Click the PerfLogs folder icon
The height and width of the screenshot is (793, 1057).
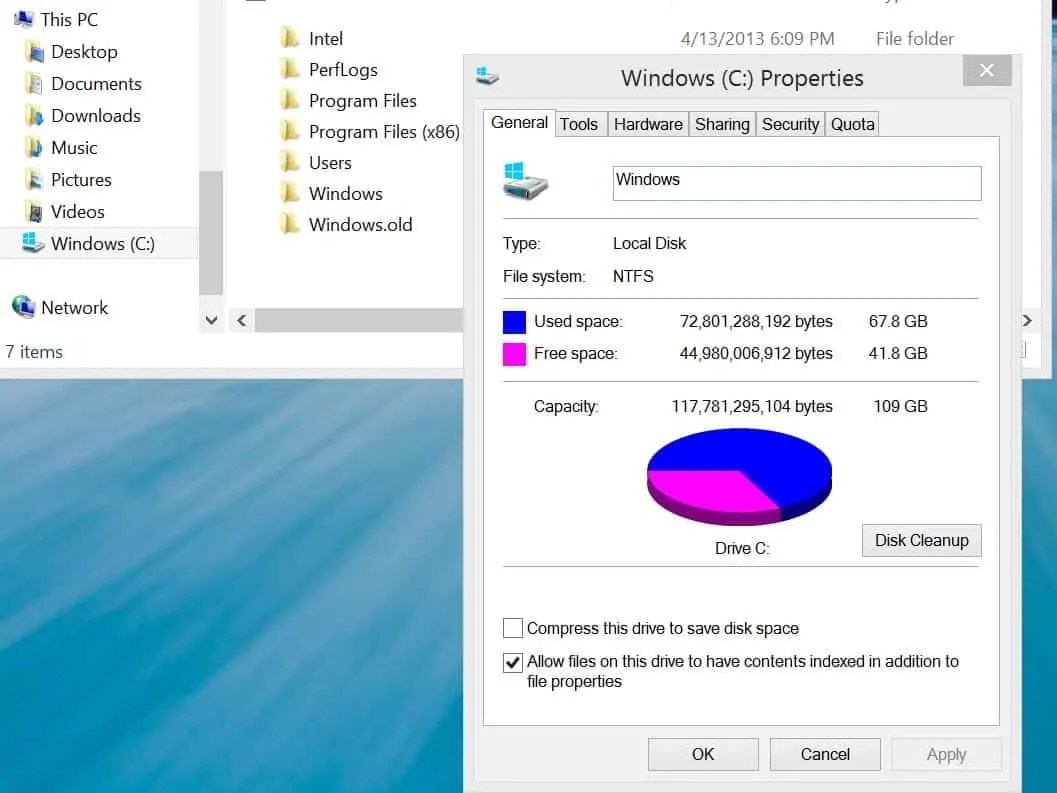click(x=289, y=69)
